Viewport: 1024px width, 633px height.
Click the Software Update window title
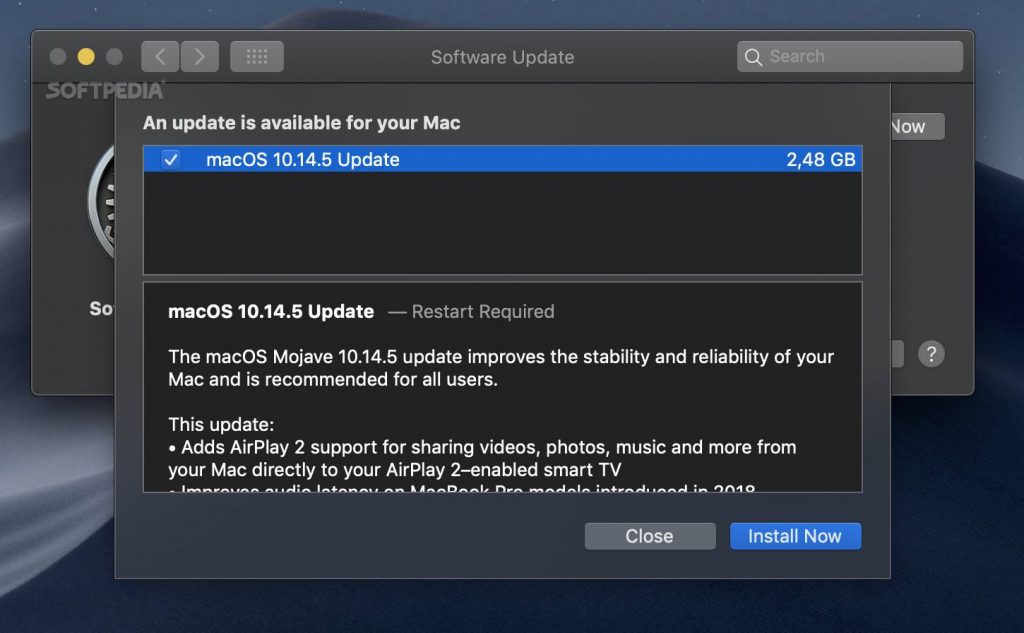point(502,57)
